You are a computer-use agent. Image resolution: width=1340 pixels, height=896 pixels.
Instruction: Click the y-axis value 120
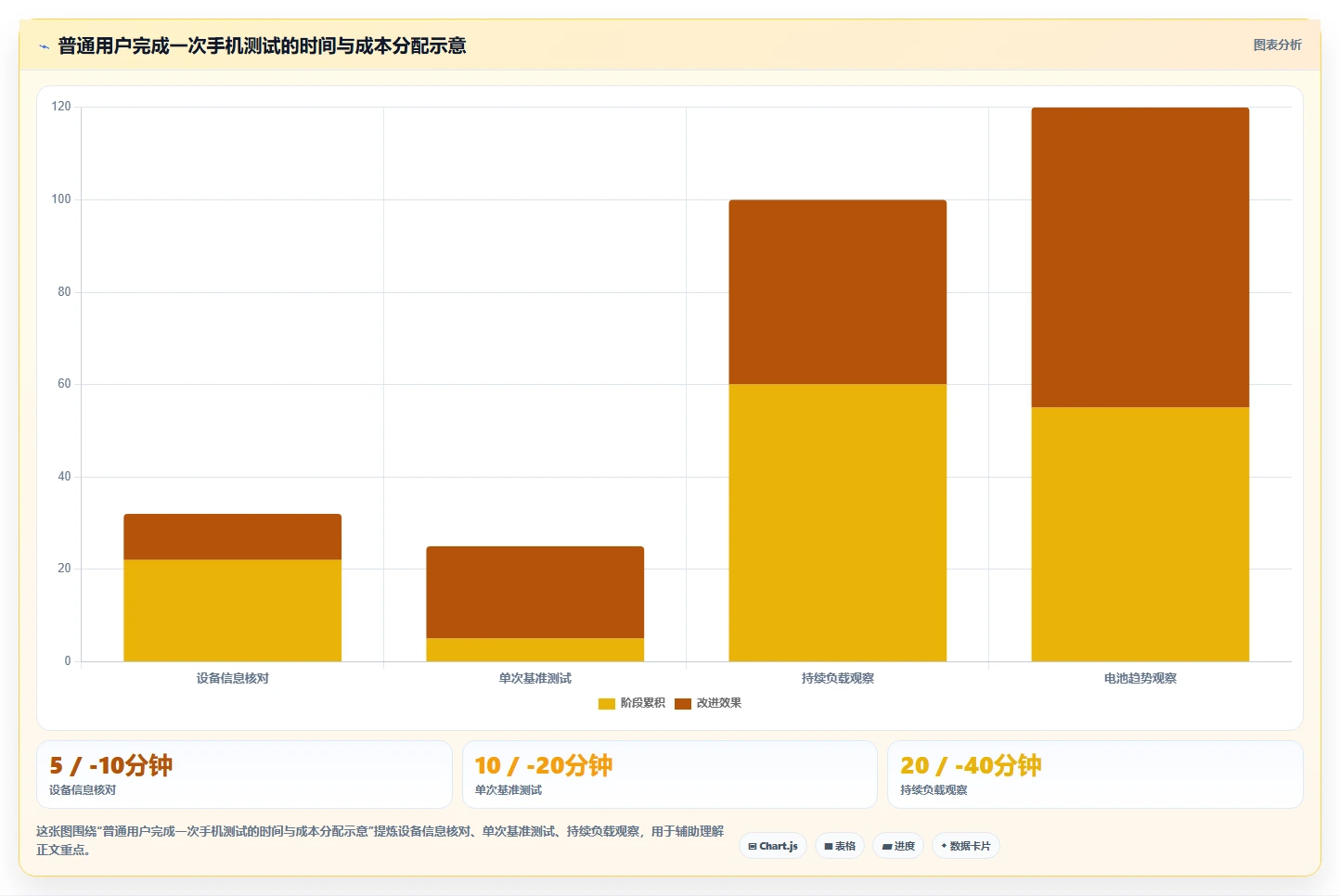(61, 107)
